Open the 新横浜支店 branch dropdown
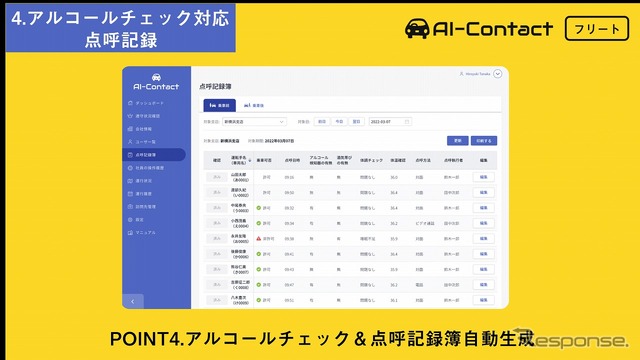640x360 pixels. pos(254,122)
